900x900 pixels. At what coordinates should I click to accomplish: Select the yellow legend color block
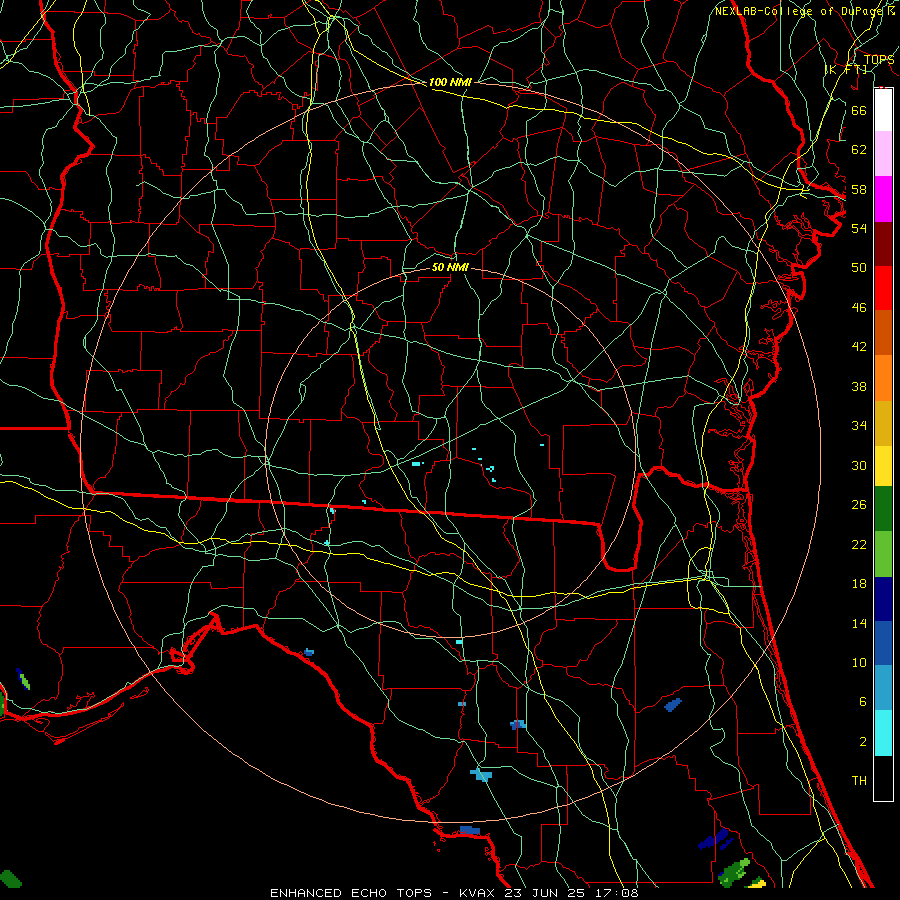click(883, 466)
